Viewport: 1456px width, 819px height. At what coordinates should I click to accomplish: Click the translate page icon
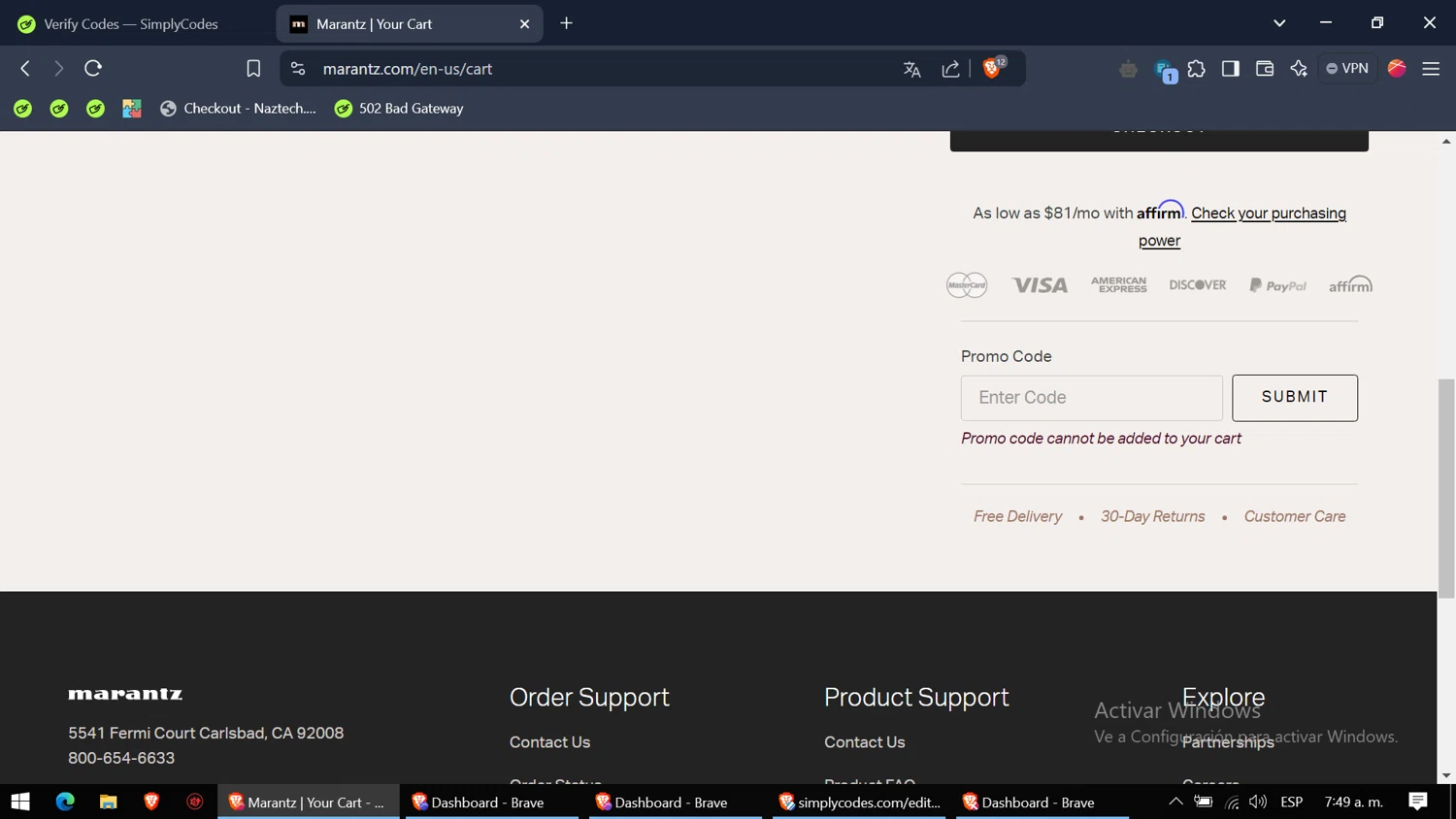pyautogui.click(x=911, y=69)
